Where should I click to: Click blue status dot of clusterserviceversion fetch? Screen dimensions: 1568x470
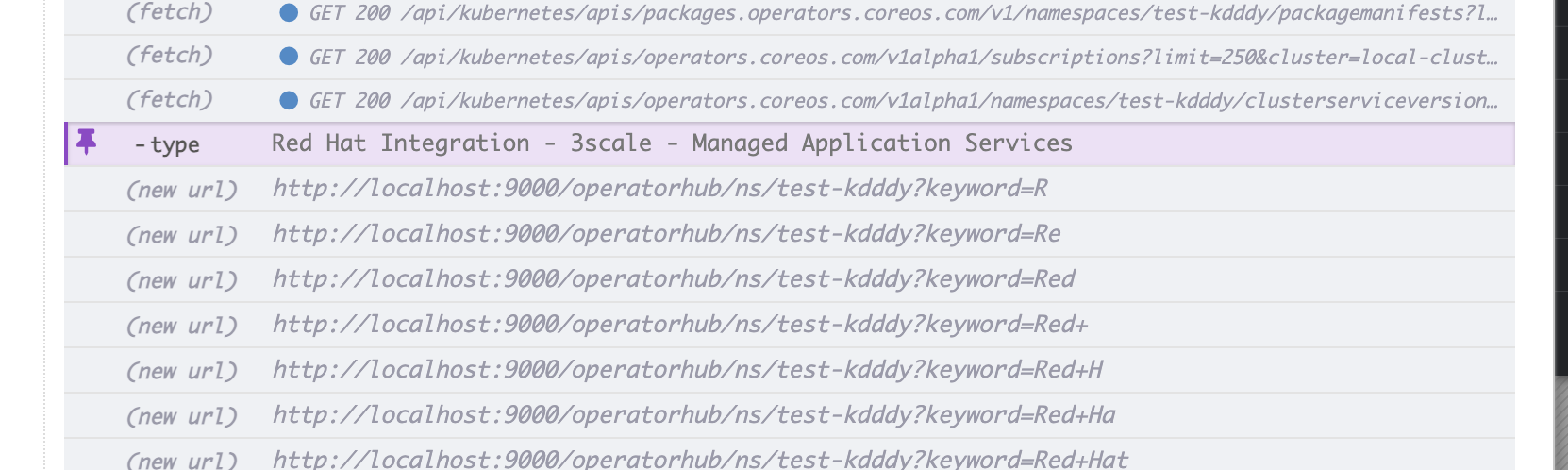pos(289,100)
